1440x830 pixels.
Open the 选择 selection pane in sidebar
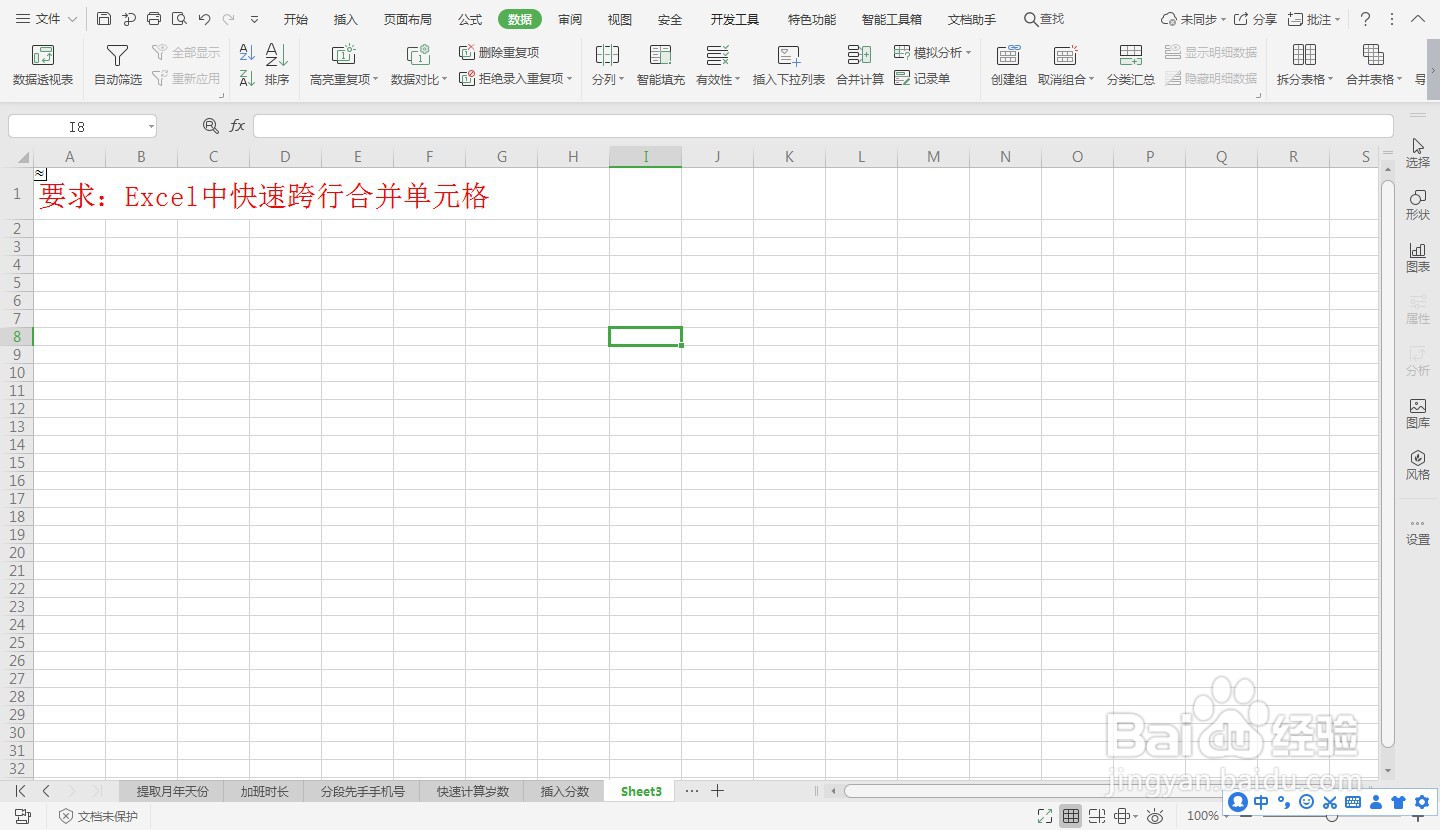pyautogui.click(x=1418, y=153)
